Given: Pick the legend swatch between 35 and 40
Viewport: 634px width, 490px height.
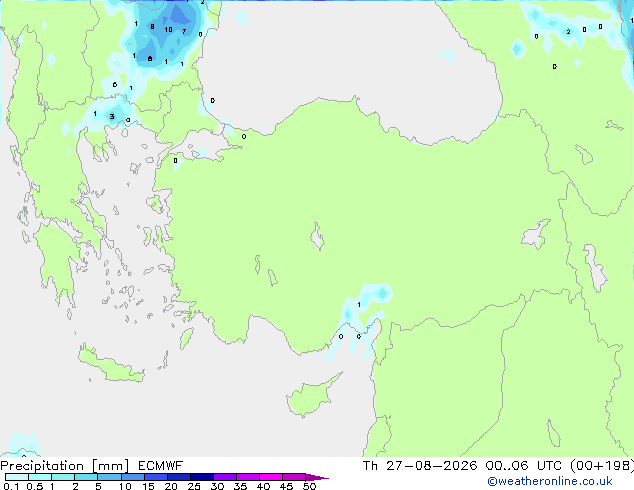Looking at the screenshot, I should pyautogui.click(x=247, y=477).
